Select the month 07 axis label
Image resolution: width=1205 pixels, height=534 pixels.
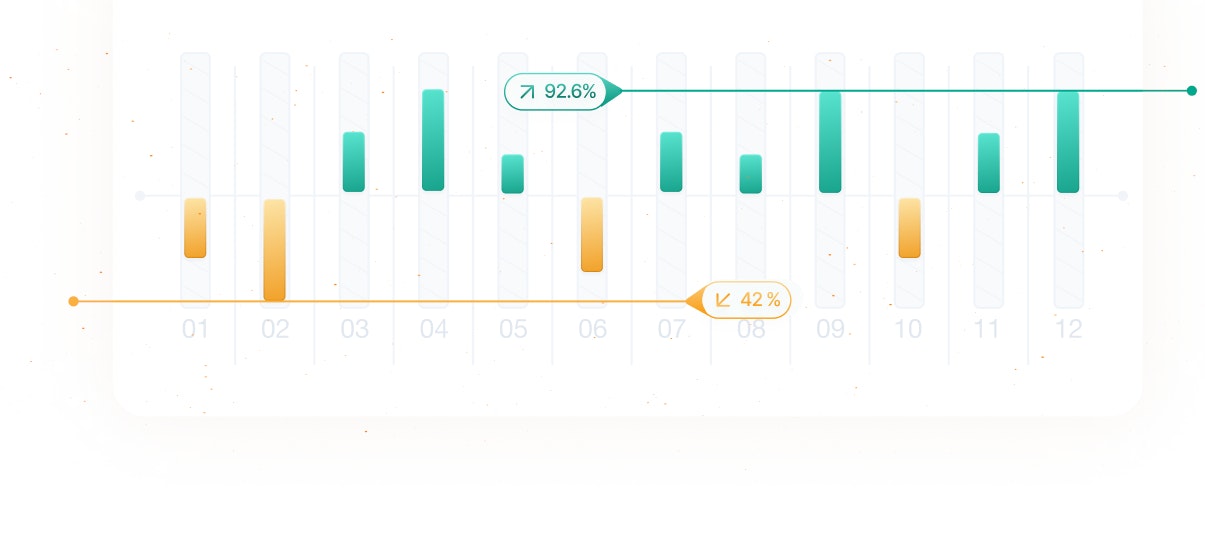672,329
